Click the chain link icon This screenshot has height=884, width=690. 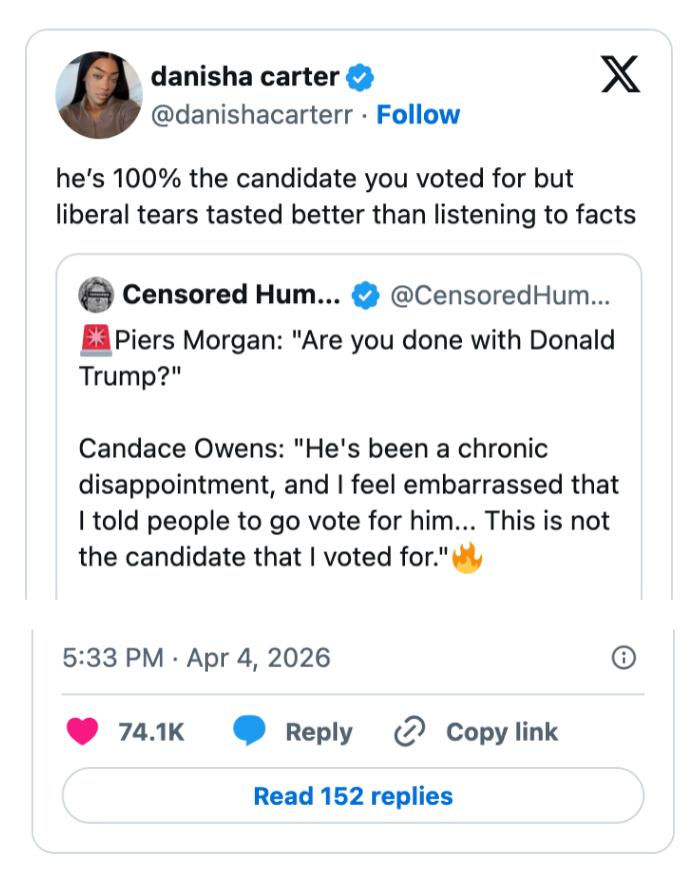410,732
